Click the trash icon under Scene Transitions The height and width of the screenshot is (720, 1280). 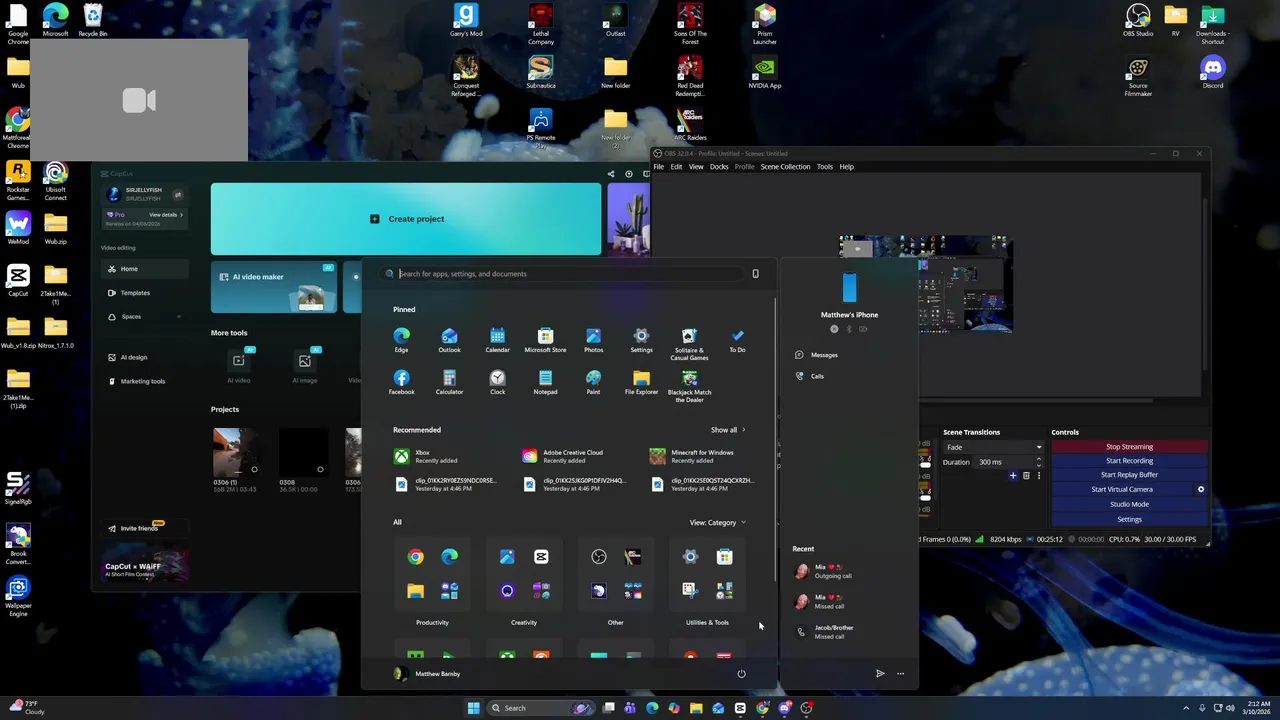1026,476
